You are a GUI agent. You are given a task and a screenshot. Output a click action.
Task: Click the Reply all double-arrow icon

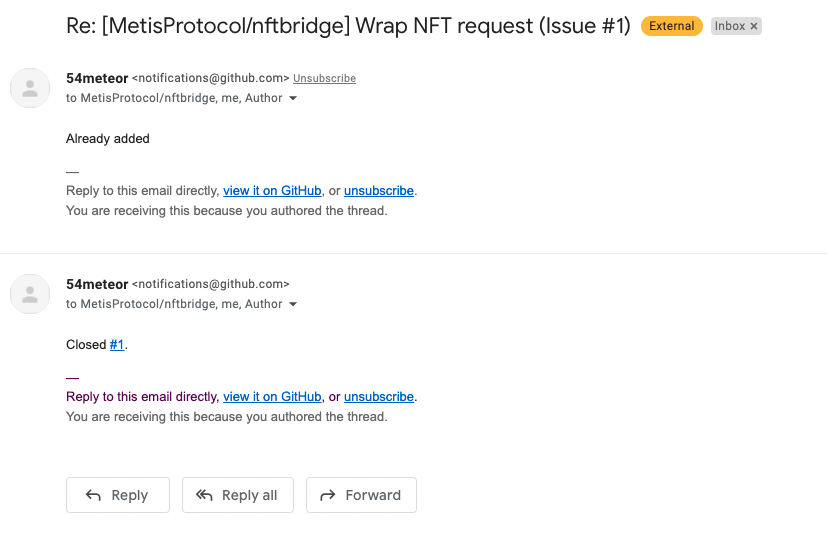205,495
